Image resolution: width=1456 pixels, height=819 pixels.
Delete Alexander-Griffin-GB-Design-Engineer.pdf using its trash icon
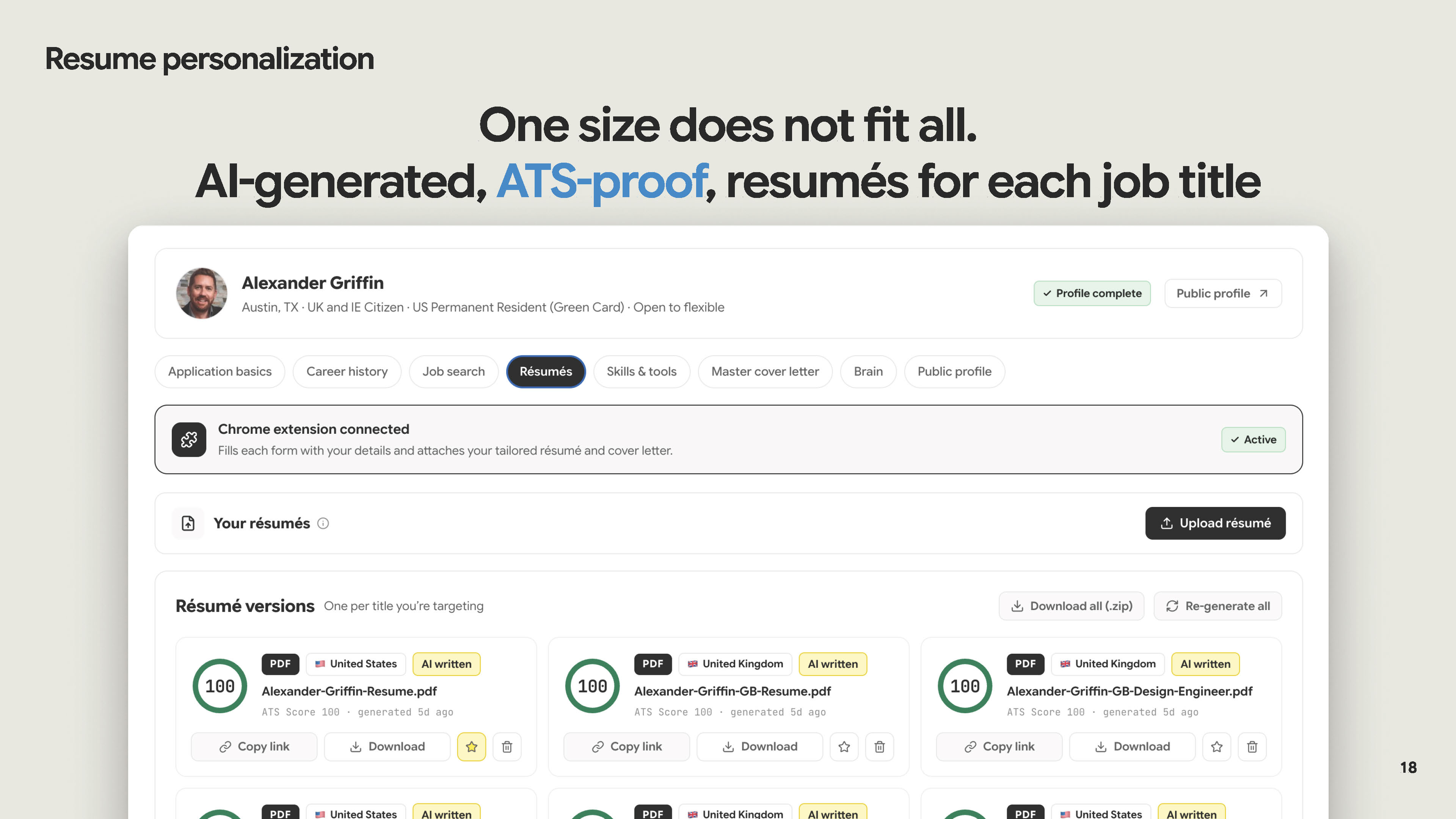click(1252, 747)
